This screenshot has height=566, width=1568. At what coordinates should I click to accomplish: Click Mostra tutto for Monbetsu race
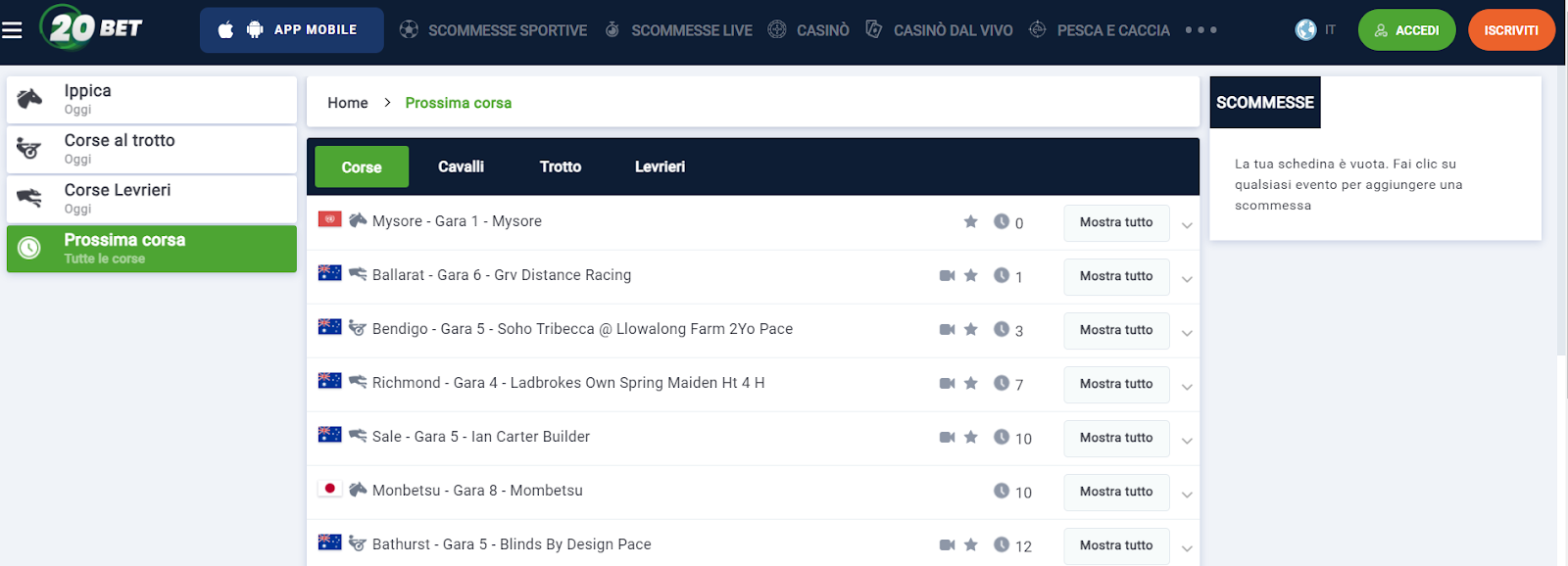tap(1116, 492)
